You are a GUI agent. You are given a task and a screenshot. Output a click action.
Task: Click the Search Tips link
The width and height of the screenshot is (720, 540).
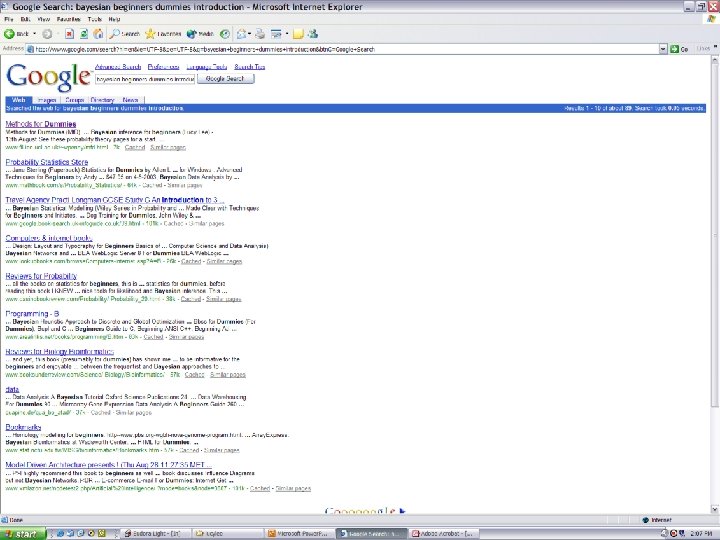tap(249, 67)
